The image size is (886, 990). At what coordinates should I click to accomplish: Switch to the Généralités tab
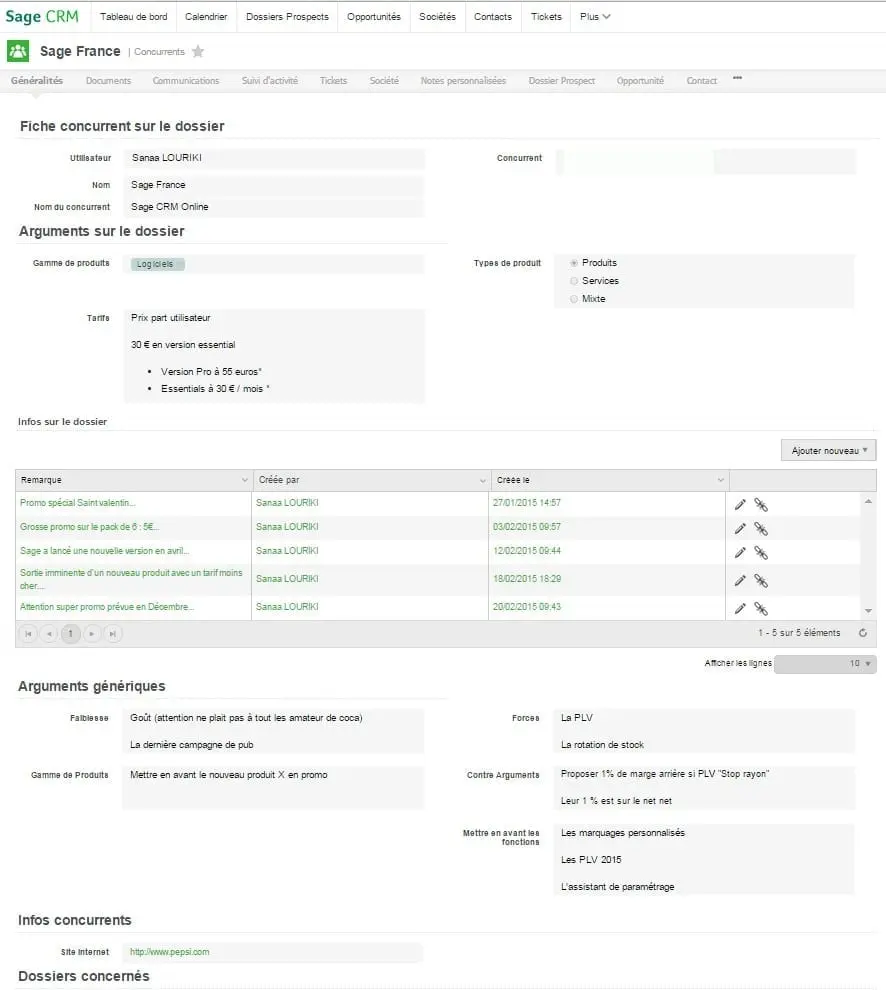pos(37,81)
